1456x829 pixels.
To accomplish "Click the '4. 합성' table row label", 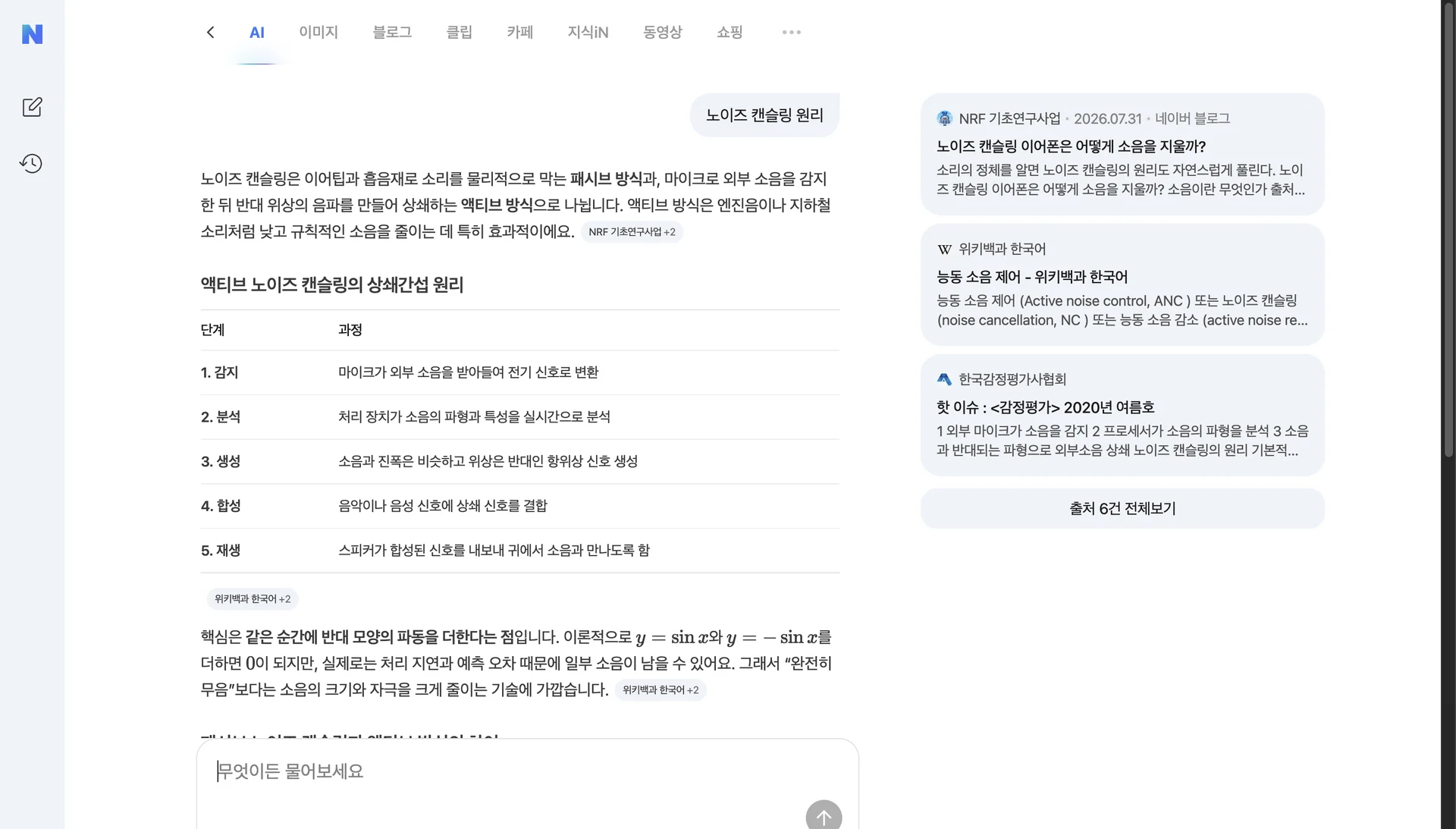I will [221, 506].
